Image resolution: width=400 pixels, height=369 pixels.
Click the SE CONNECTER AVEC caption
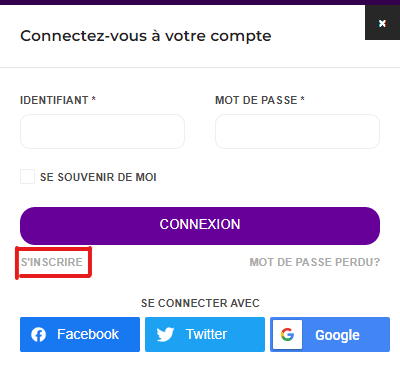pyautogui.click(x=200, y=303)
